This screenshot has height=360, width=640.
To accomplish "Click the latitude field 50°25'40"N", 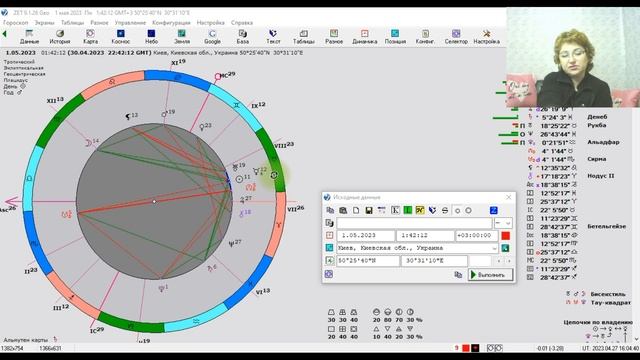I will tap(368, 260).
